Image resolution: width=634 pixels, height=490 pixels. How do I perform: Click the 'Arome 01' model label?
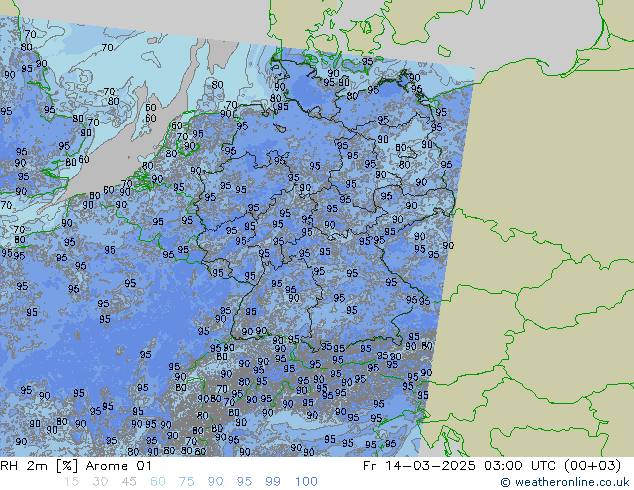[x=118, y=466]
